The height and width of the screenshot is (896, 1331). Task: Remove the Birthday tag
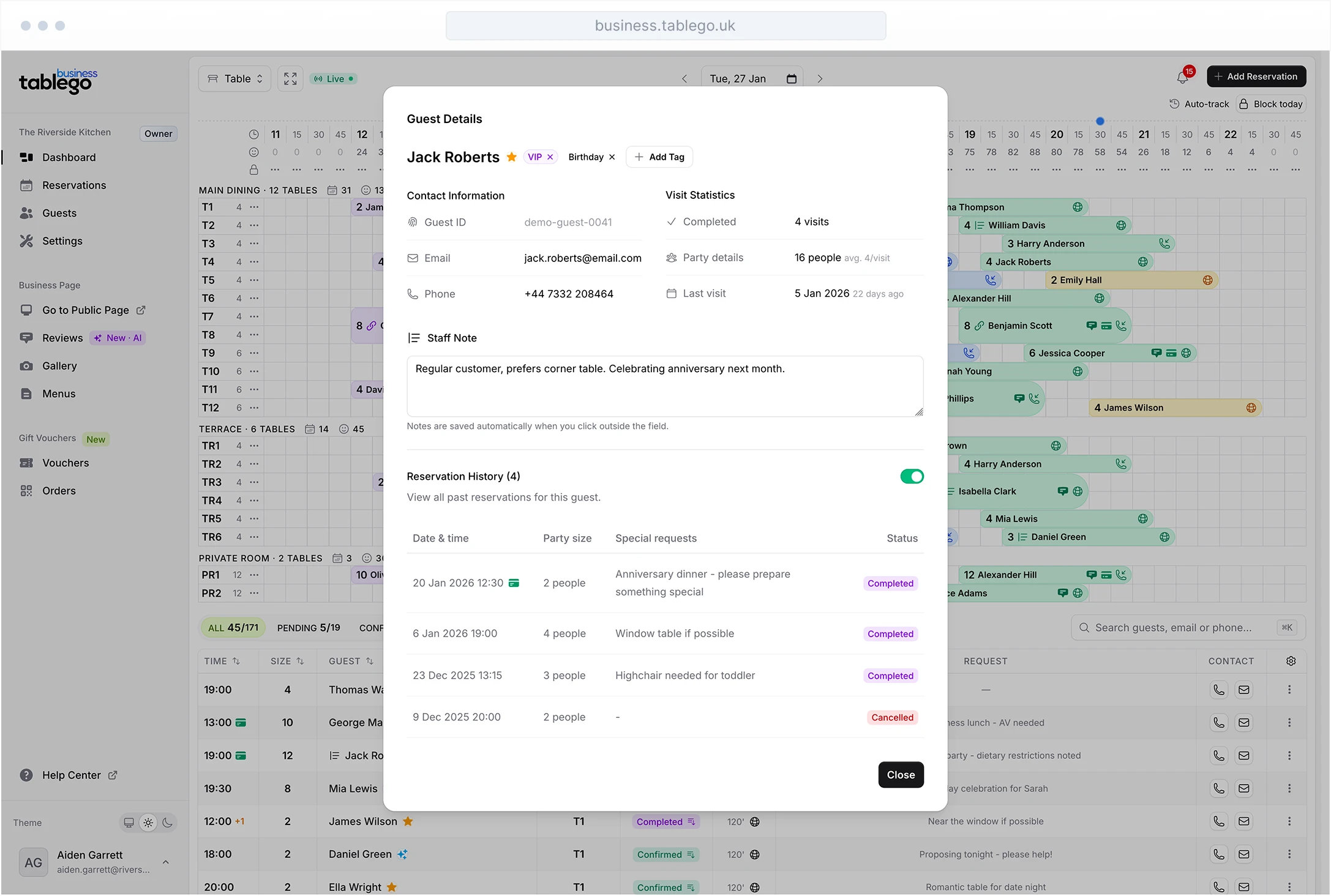click(x=612, y=157)
